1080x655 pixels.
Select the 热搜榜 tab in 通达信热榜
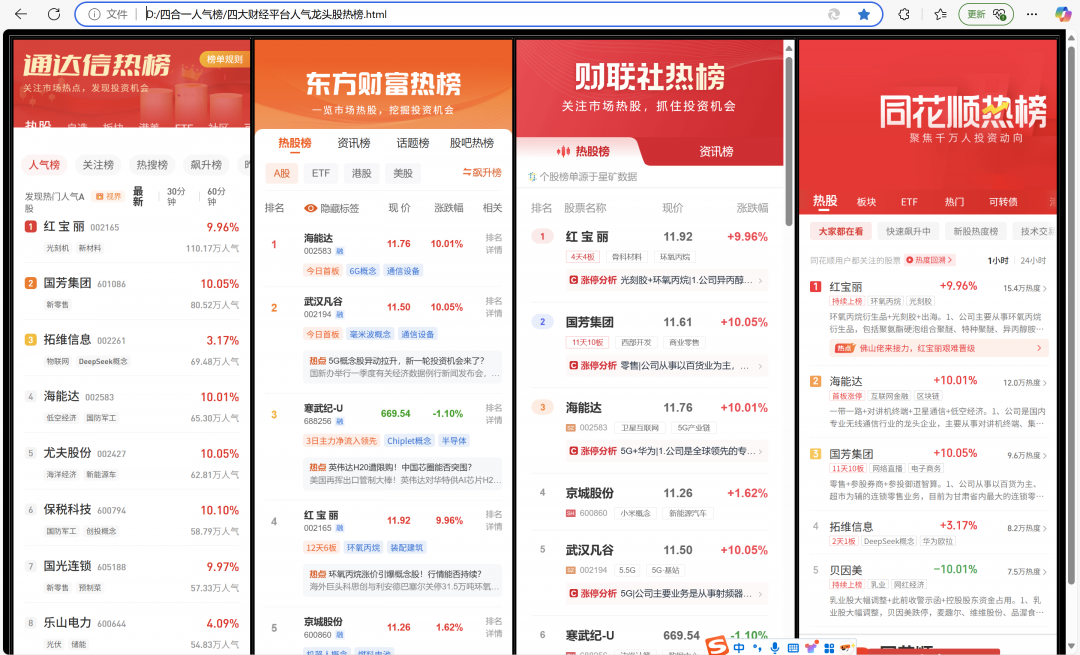coord(152,165)
